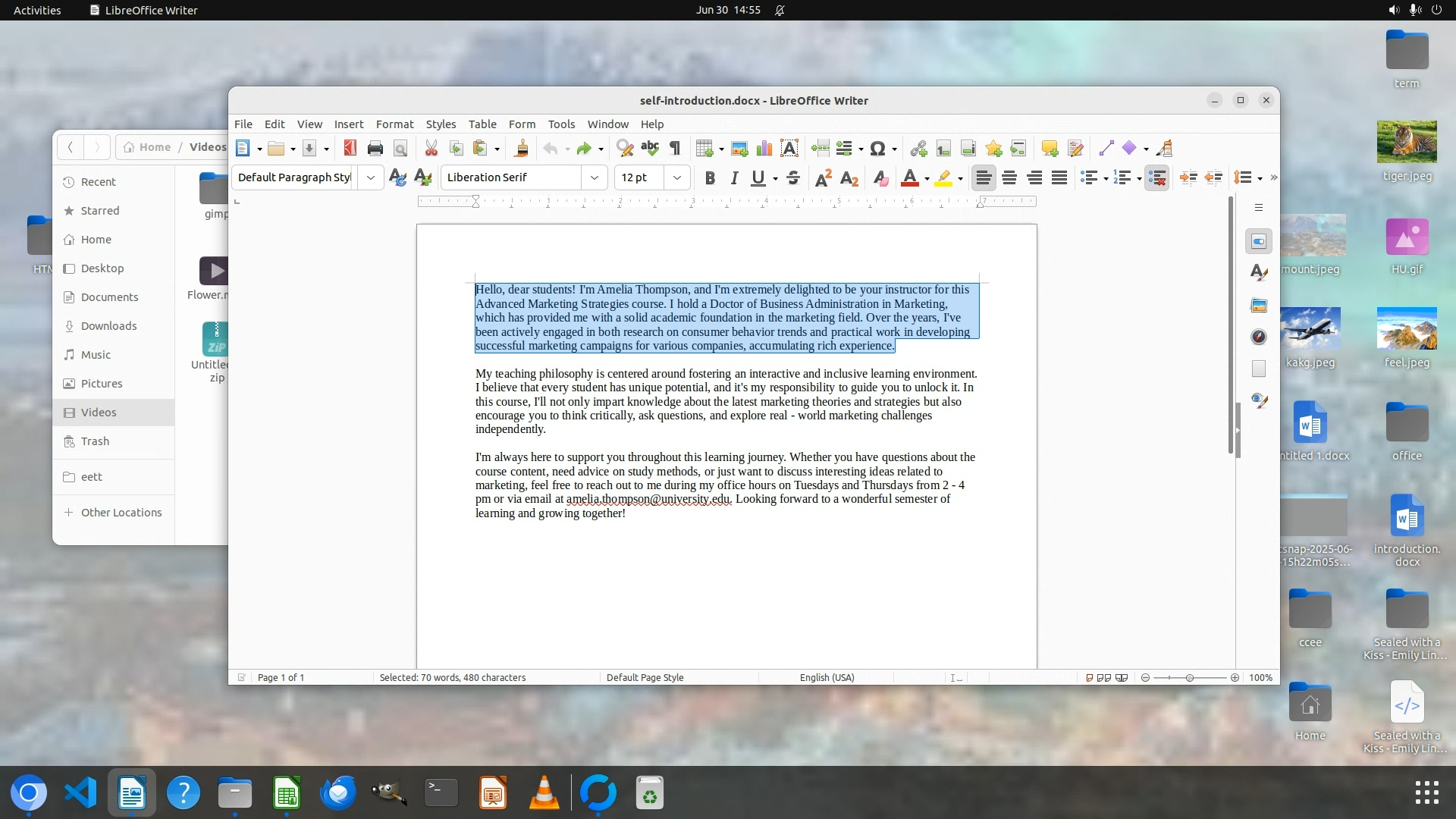Click the Clear Direct Formatting icon
Image resolution: width=1456 pixels, height=819 pixels.
pos(880,178)
